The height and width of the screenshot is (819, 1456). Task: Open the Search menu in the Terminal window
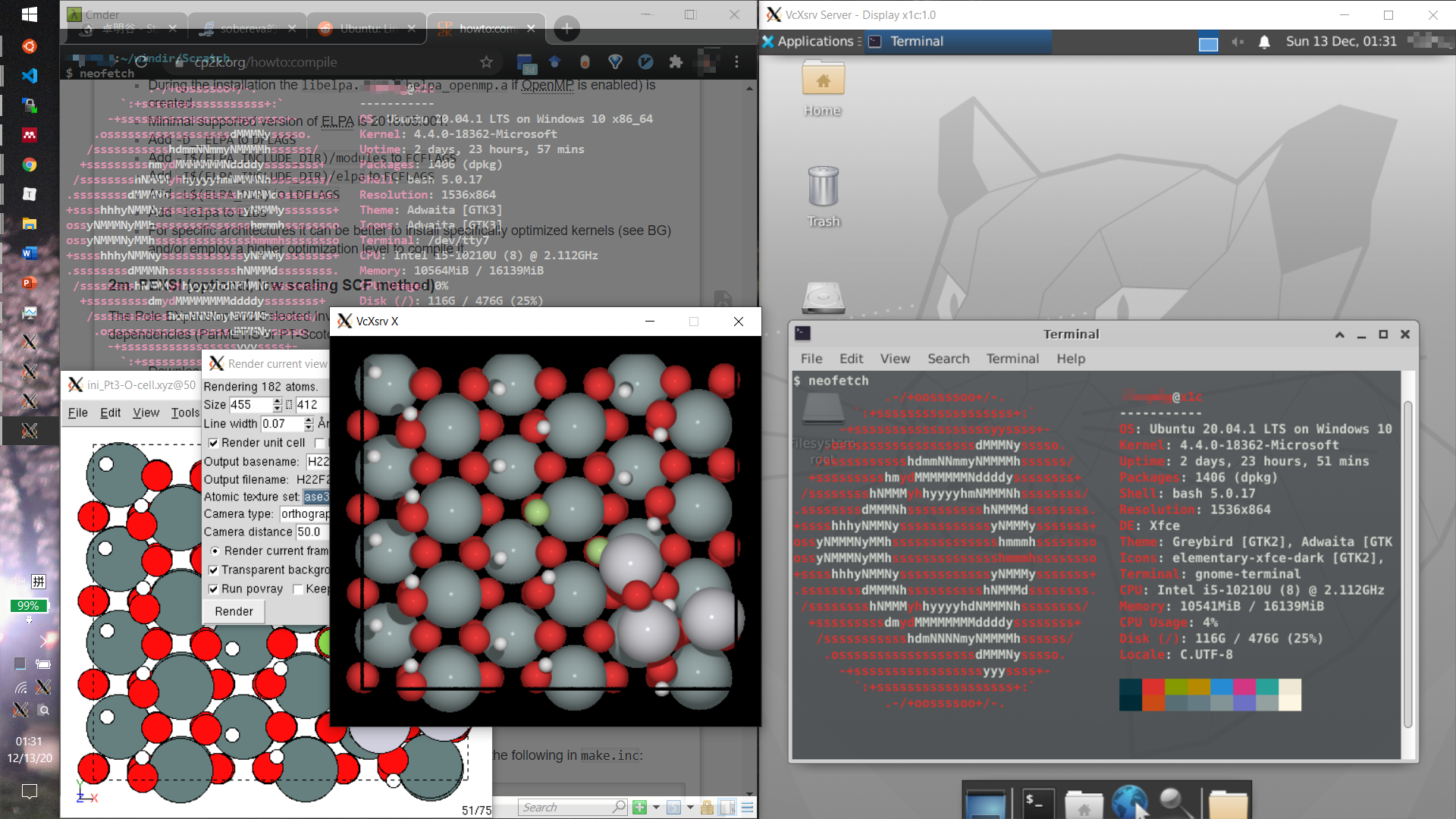click(948, 359)
